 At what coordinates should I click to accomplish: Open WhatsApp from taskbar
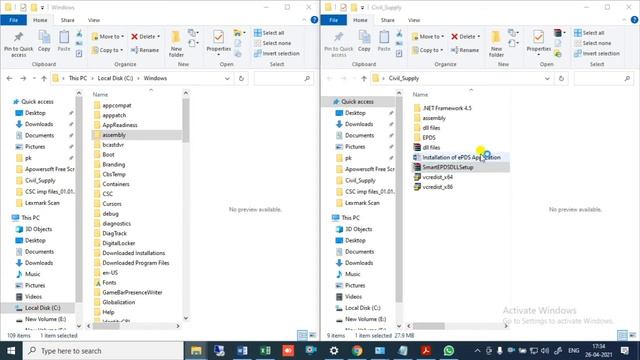point(449,351)
